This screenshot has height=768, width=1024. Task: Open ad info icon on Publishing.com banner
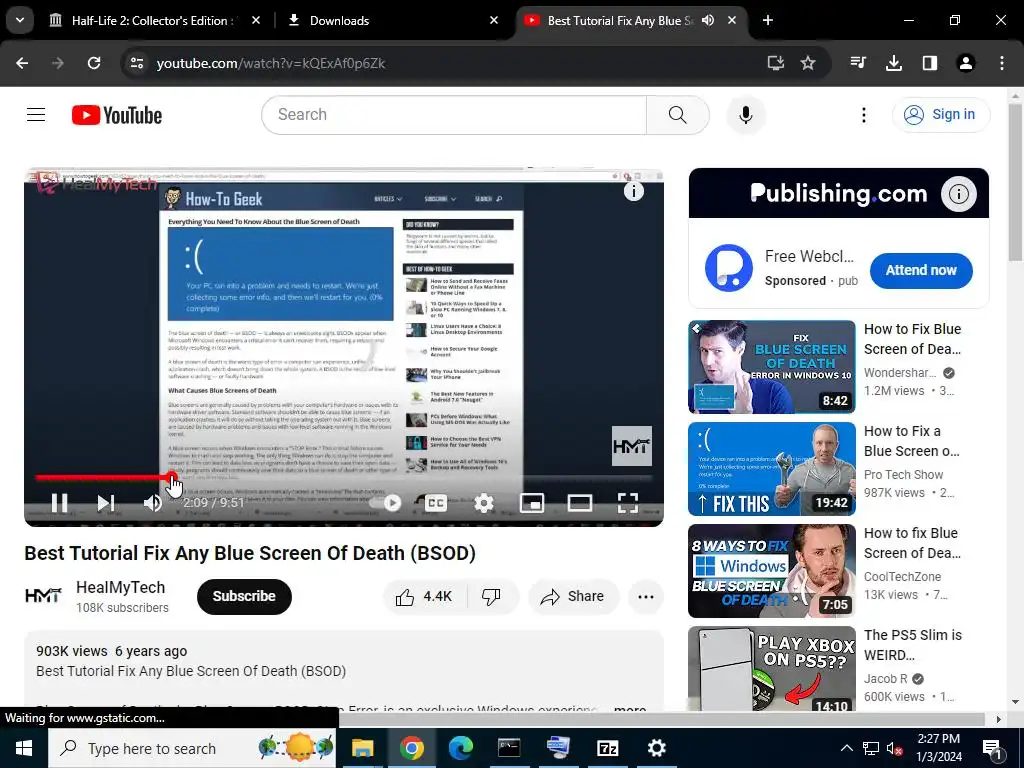pyautogui.click(x=958, y=194)
